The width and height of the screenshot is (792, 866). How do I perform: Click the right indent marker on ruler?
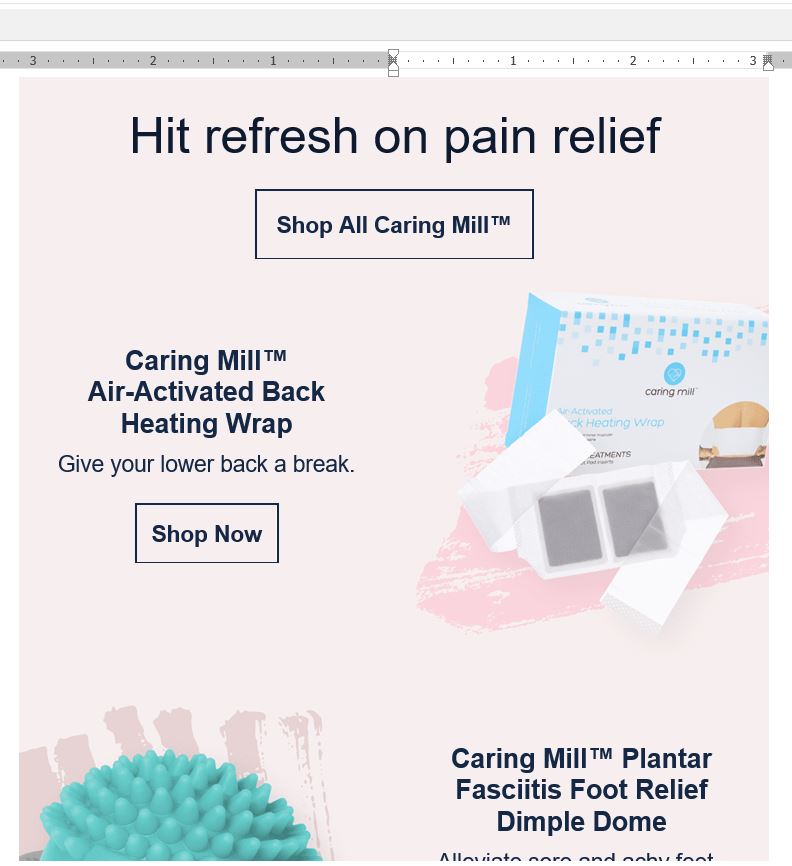(x=768, y=64)
